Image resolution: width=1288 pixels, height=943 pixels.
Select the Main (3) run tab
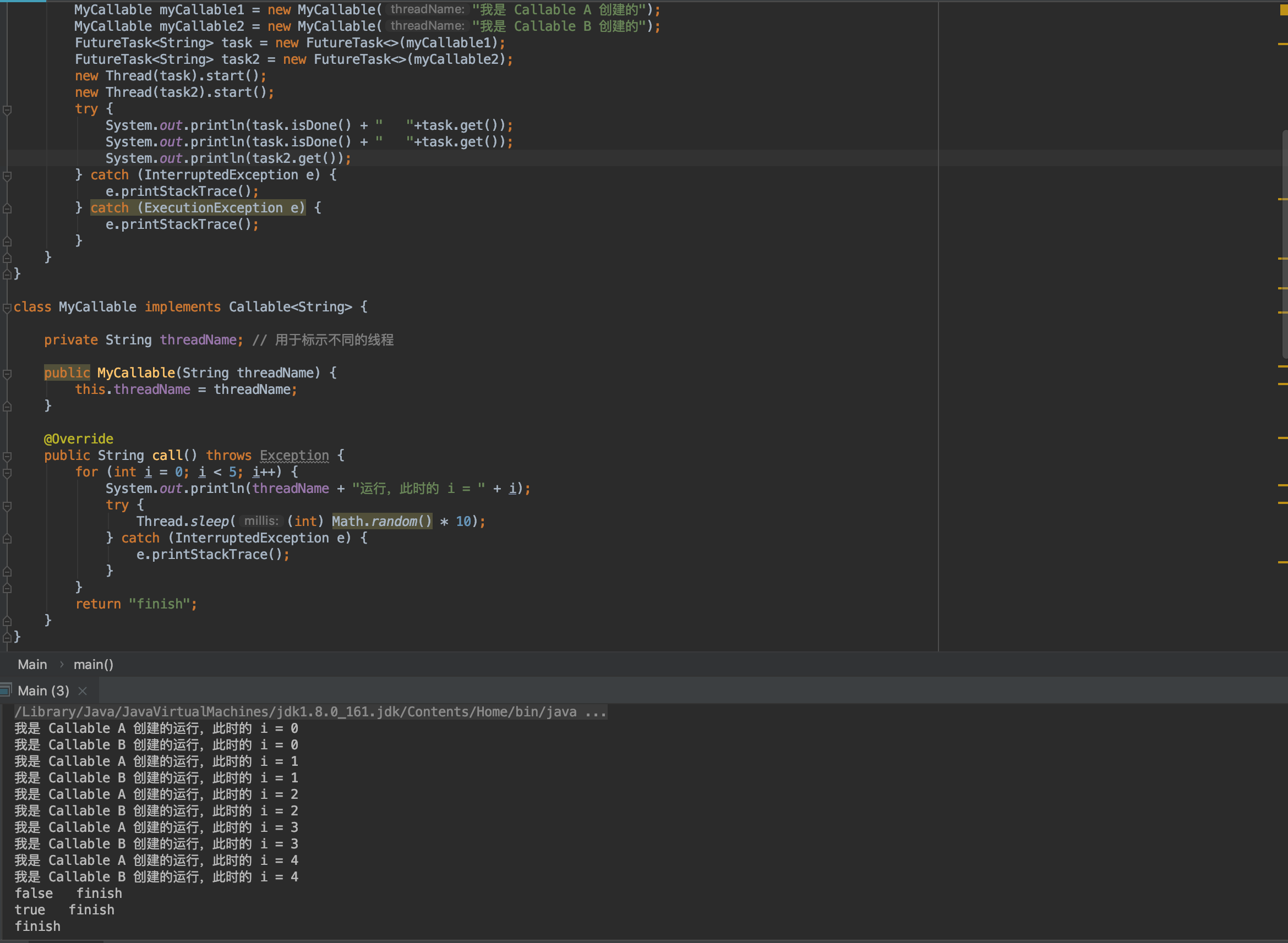point(43,690)
